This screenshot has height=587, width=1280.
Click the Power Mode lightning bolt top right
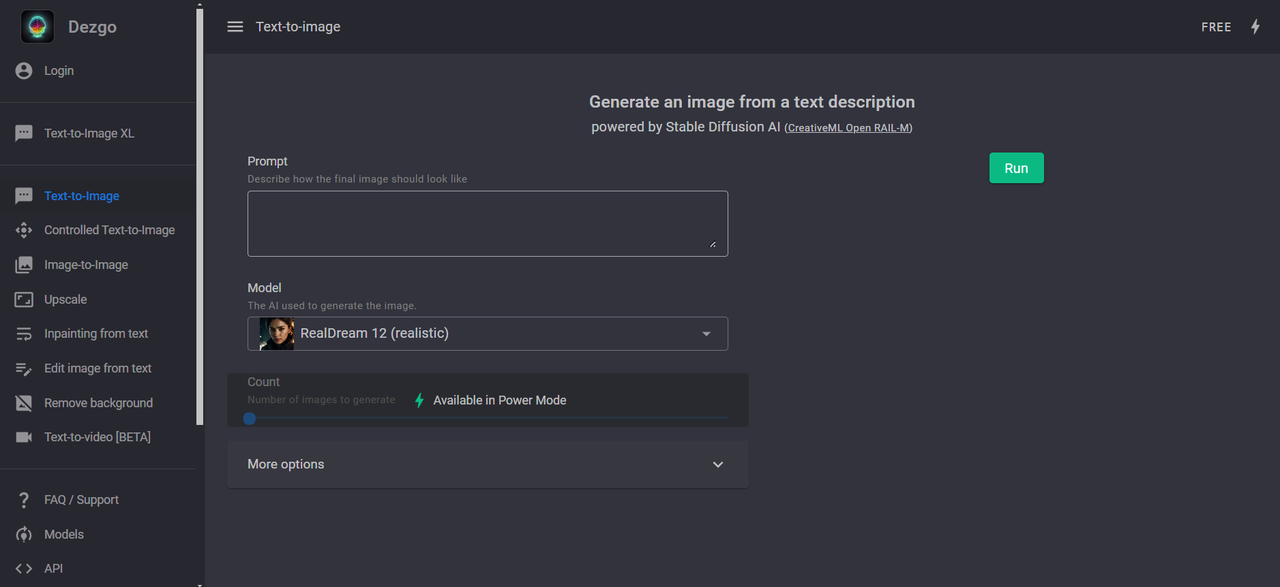(x=1256, y=27)
